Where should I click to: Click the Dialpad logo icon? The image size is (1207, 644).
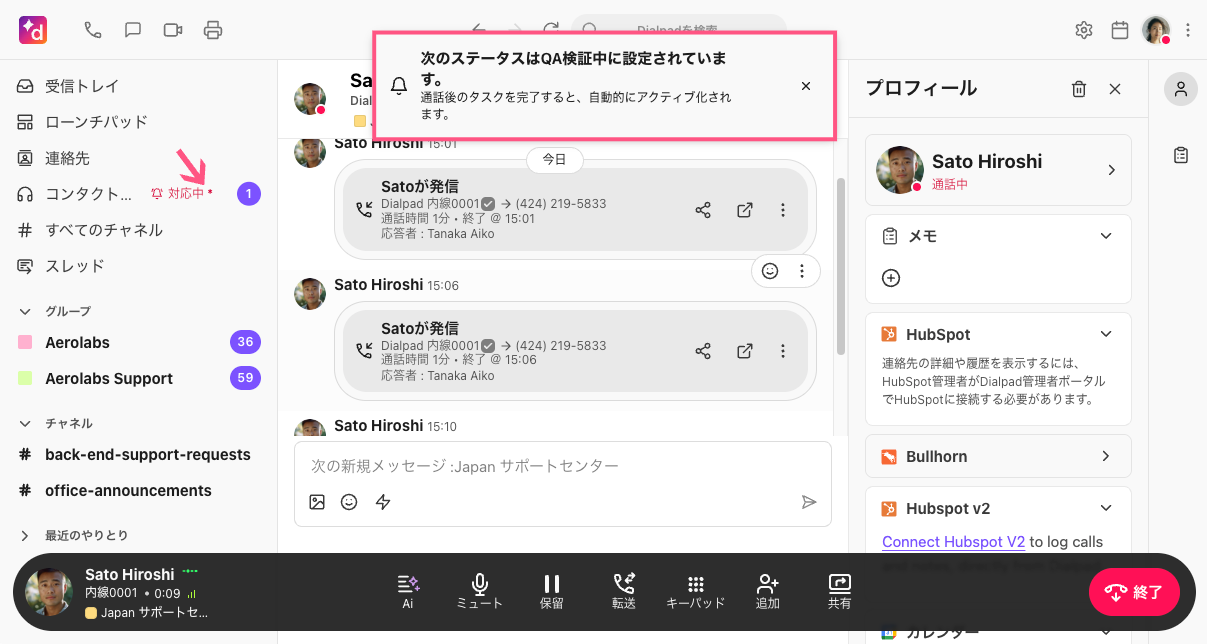click(x=33, y=30)
